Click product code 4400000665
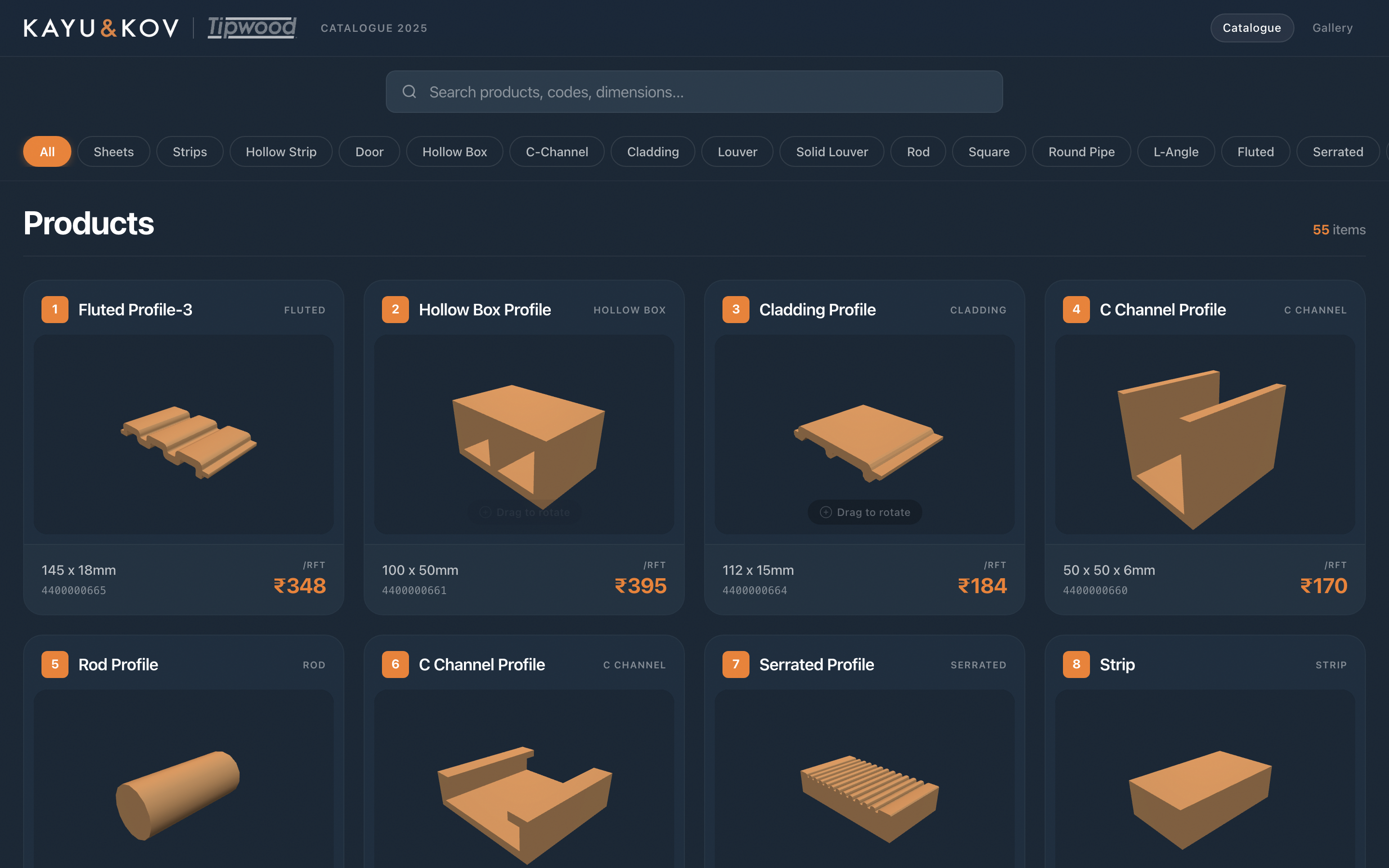Screen dimensions: 1389x868 (73, 590)
